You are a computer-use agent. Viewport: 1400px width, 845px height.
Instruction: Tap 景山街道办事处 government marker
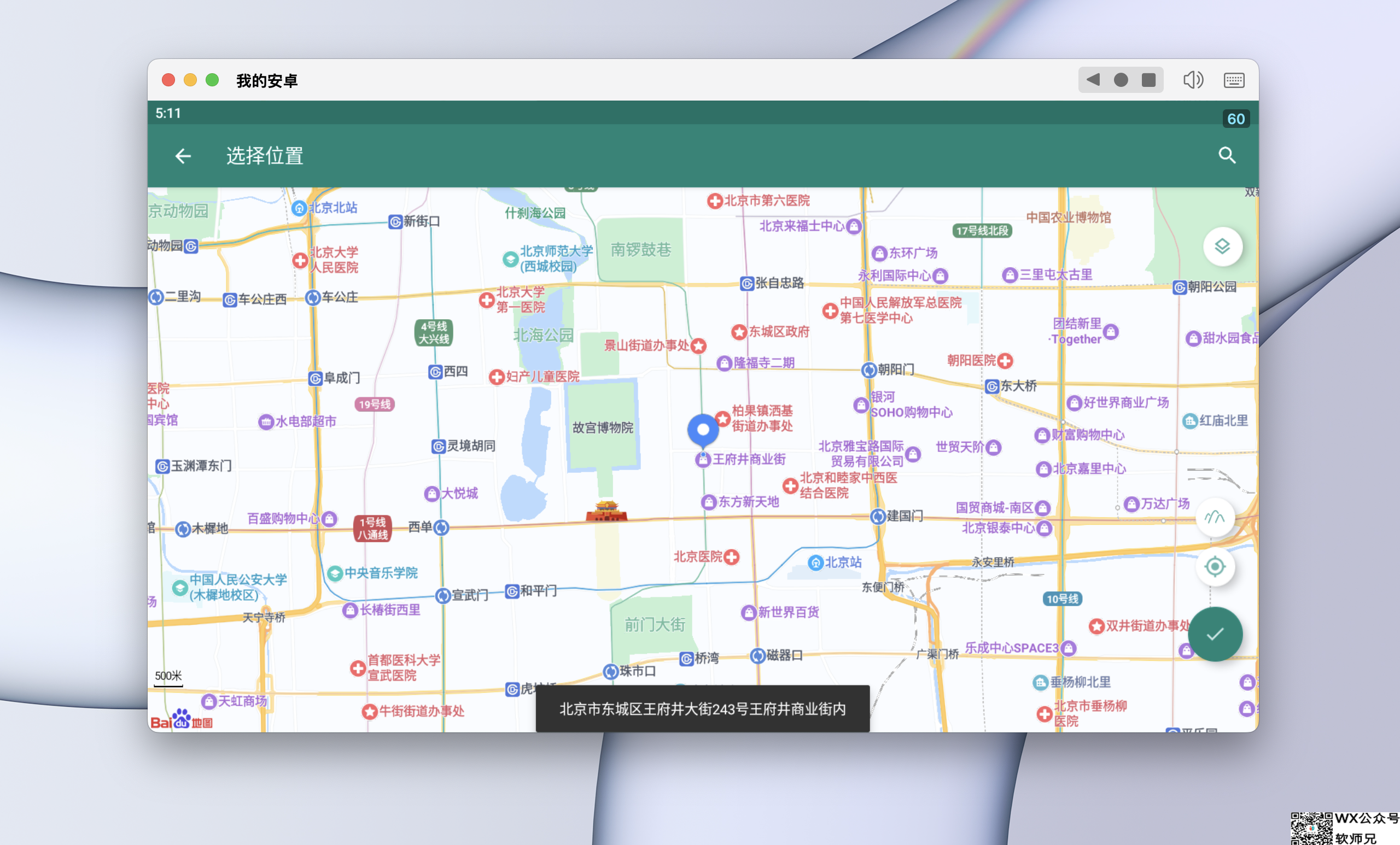pyautogui.click(x=699, y=346)
